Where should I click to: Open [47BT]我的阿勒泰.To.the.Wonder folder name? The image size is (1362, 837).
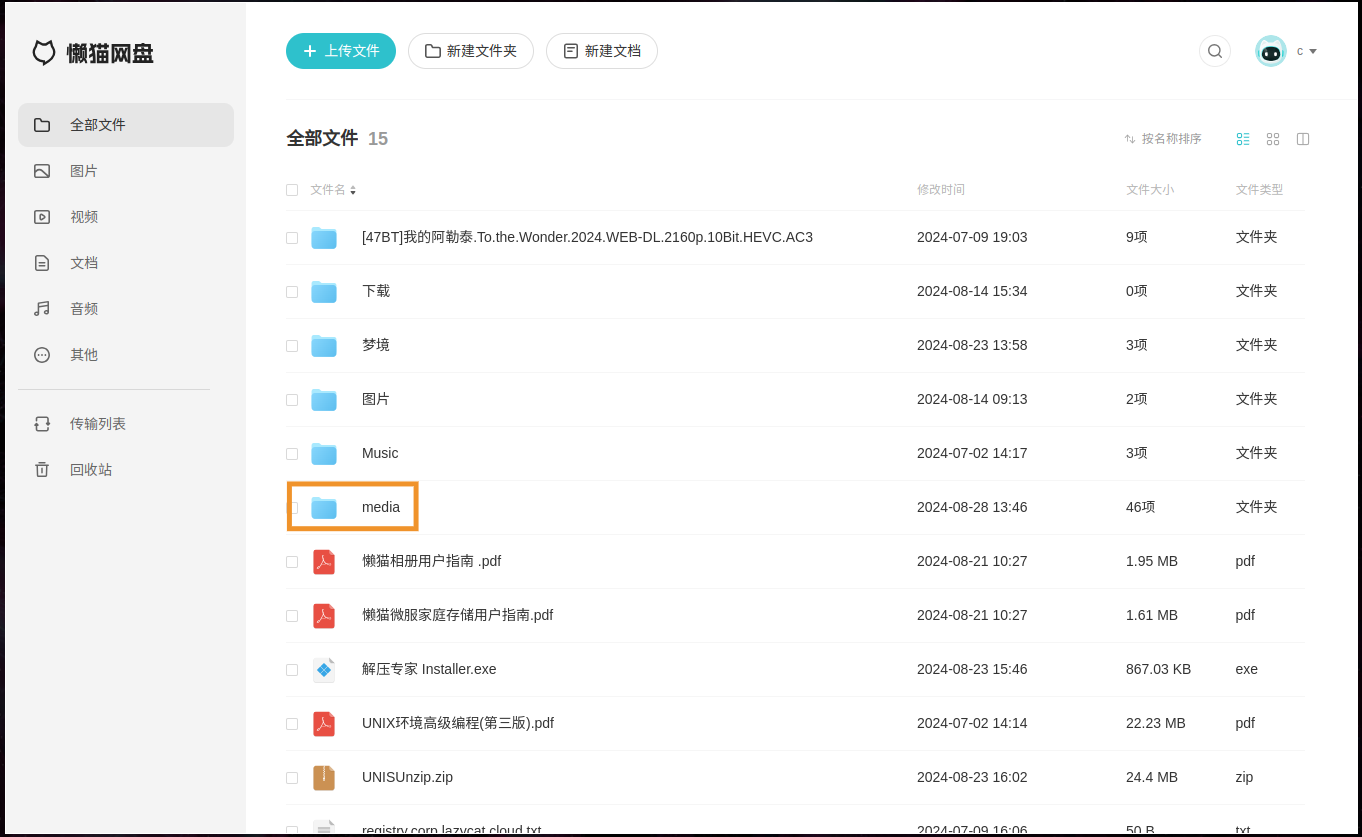pyautogui.click(x=587, y=237)
